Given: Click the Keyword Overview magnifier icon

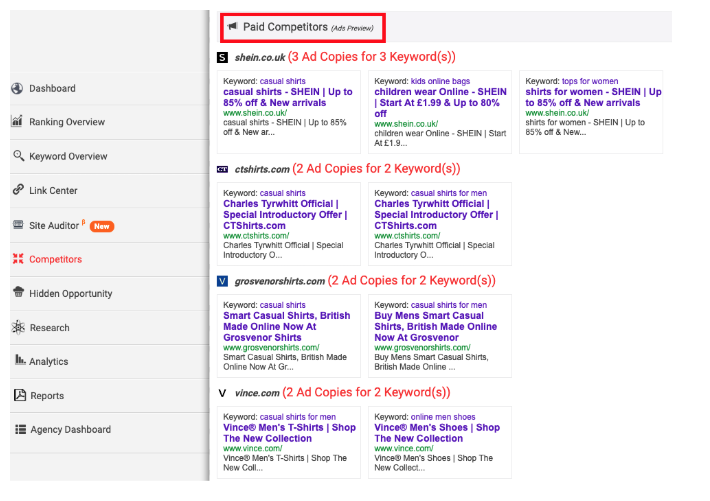Looking at the screenshot, I should 18,156.
